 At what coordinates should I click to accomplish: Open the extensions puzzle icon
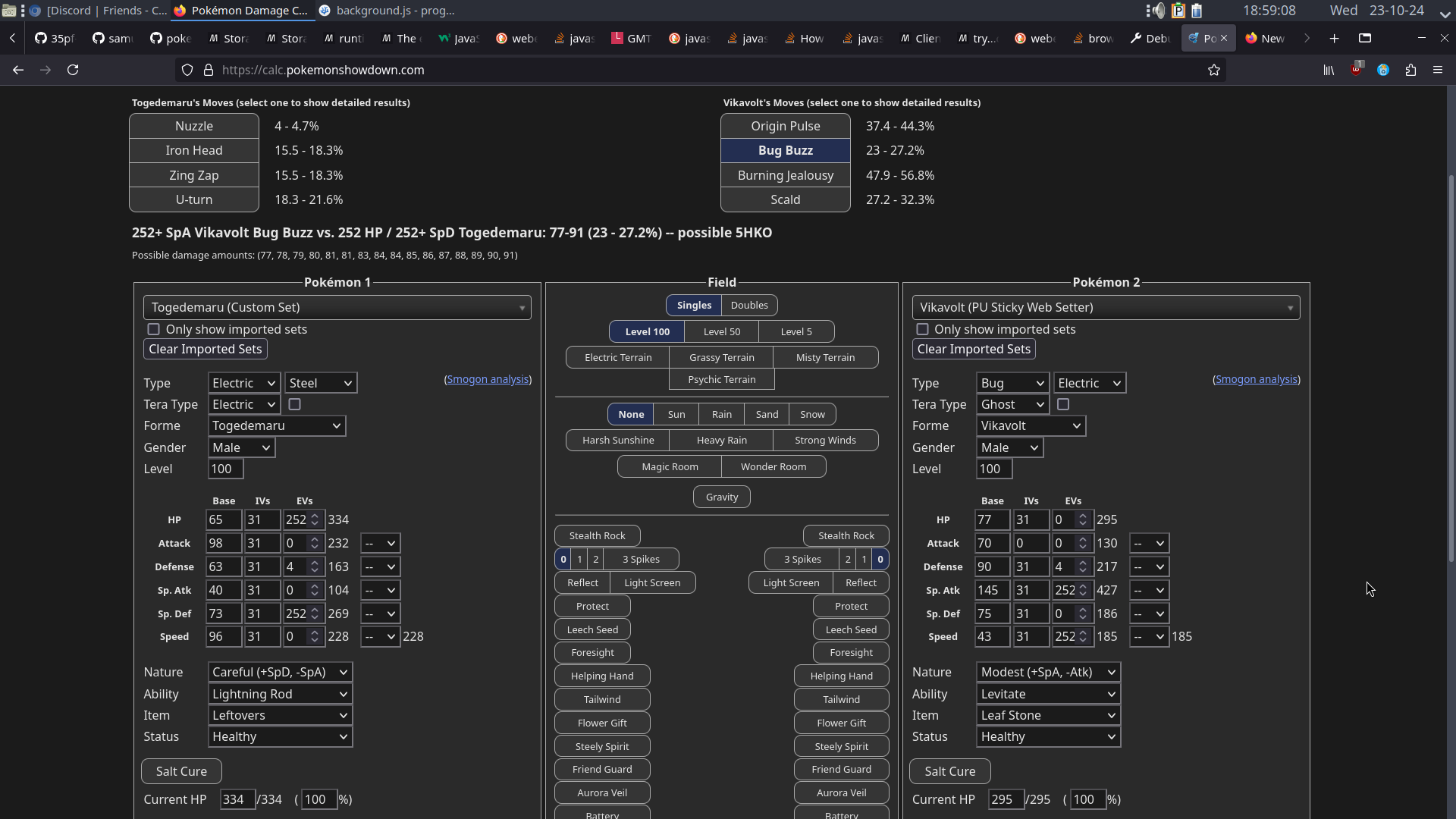click(x=1410, y=70)
